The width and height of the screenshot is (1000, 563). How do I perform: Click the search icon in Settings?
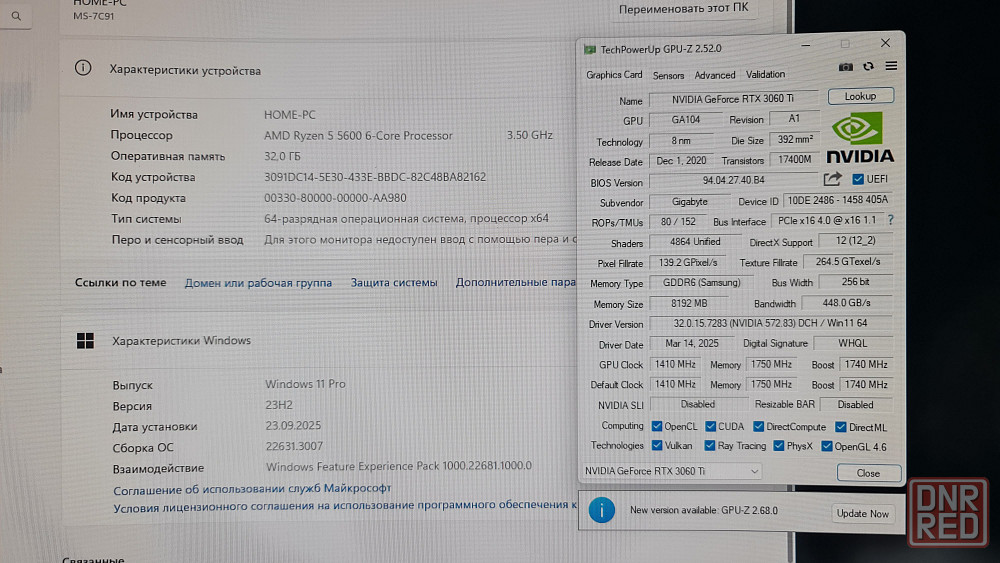click(17, 17)
